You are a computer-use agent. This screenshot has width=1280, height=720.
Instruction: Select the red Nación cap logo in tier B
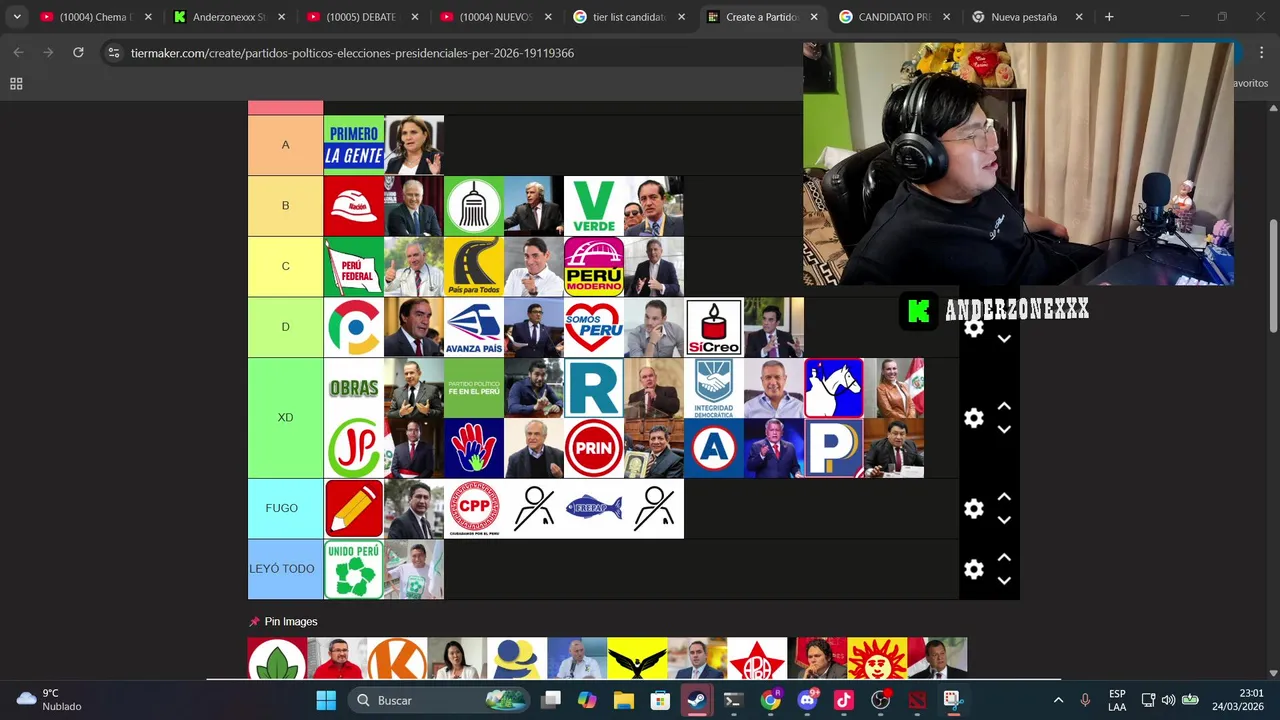(x=354, y=206)
